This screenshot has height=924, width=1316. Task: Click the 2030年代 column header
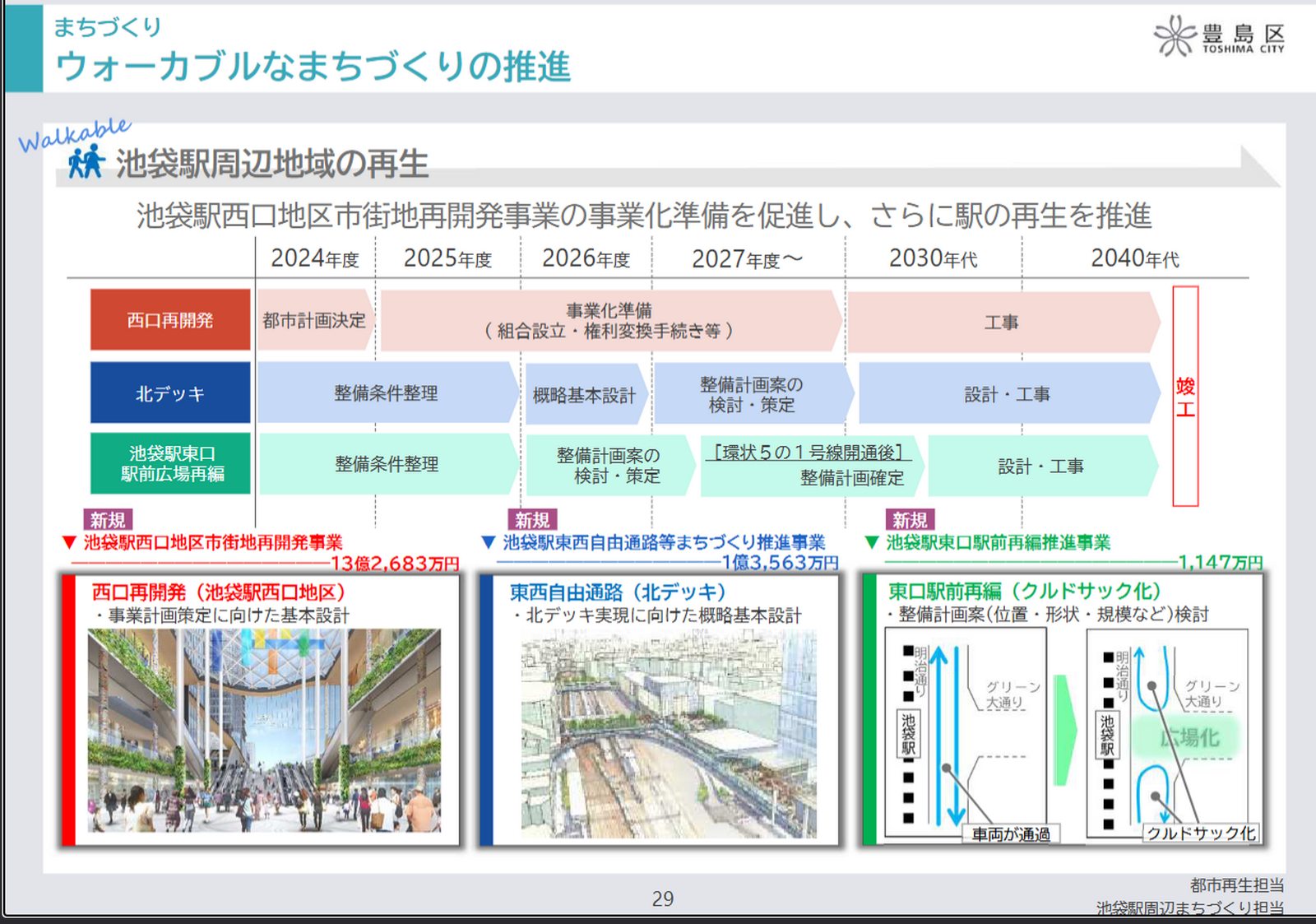click(933, 258)
